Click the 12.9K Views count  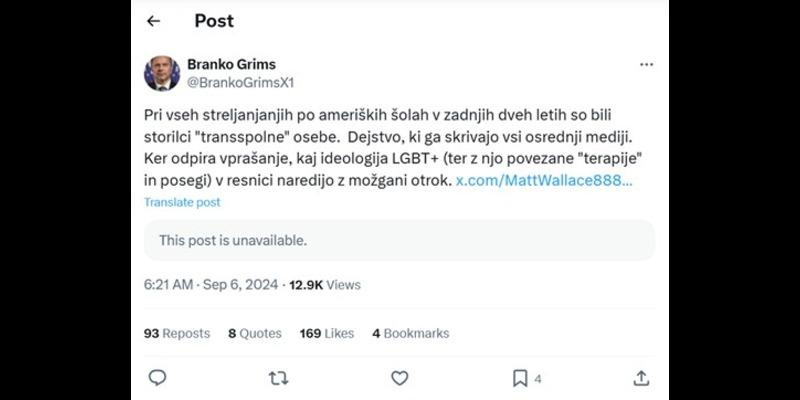(325, 285)
